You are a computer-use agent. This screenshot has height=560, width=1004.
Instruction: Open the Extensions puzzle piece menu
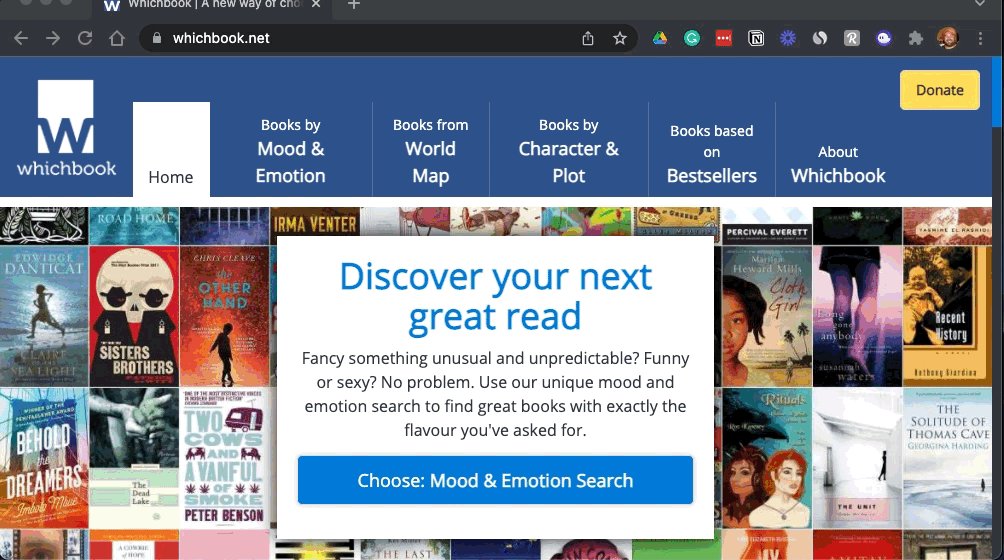(x=916, y=38)
